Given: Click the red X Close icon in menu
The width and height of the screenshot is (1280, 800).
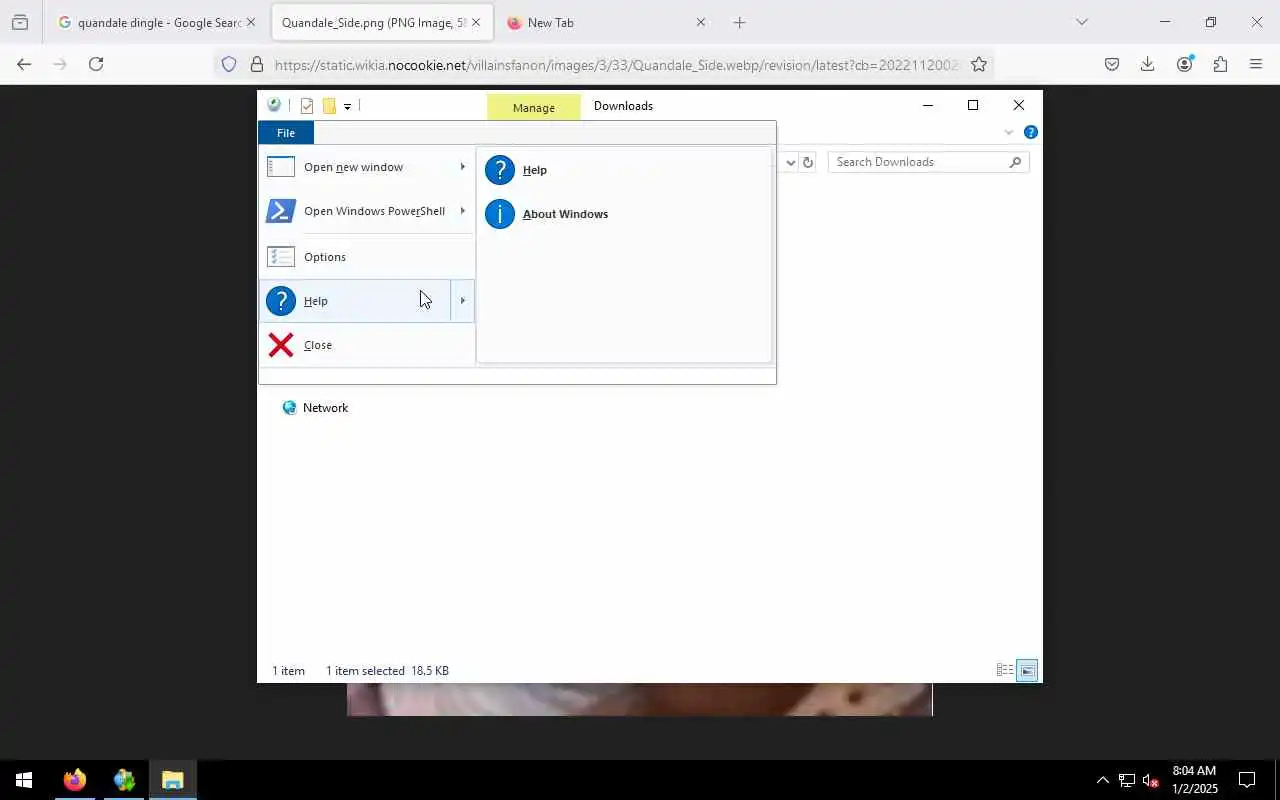Looking at the screenshot, I should [281, 345].
